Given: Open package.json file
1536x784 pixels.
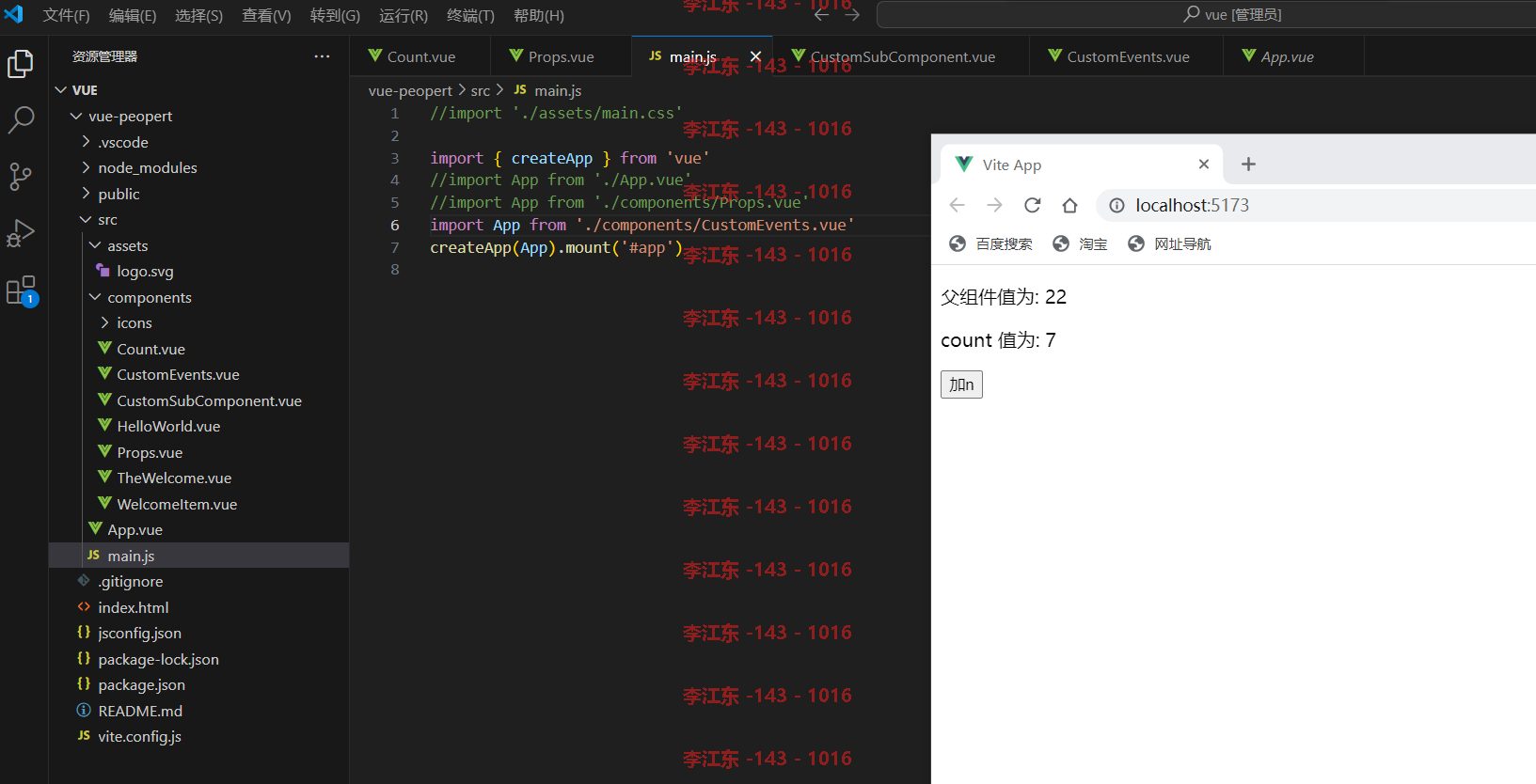Looking at the screenshot, I should click(199, 685).
